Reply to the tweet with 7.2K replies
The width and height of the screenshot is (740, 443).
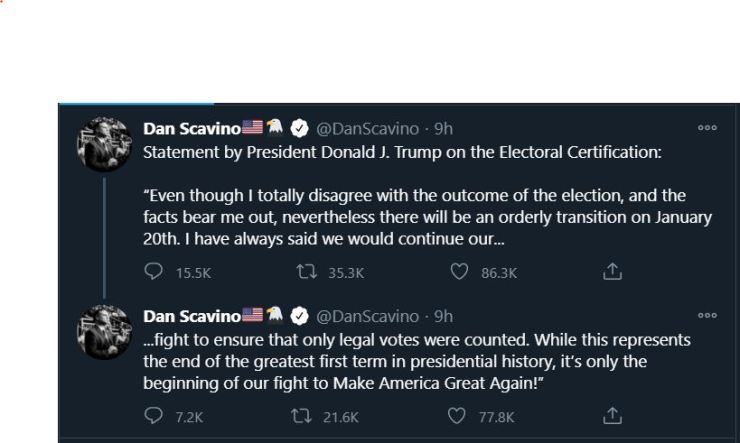[155, 417]
